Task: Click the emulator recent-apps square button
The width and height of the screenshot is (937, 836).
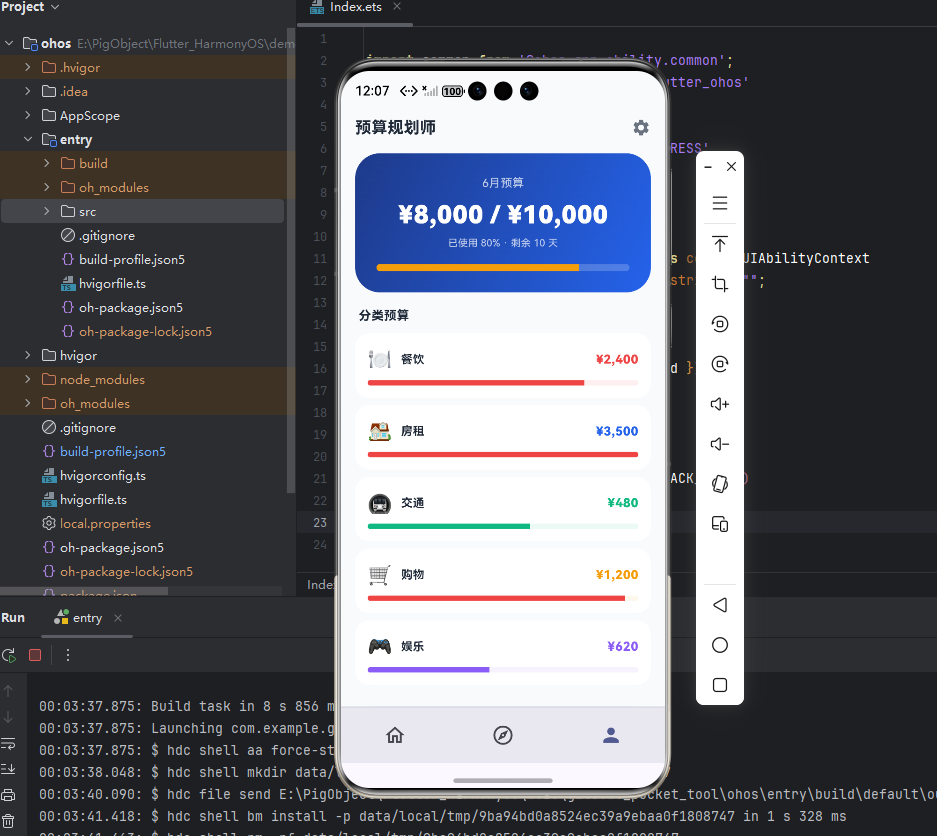Action: click(720, 685)
